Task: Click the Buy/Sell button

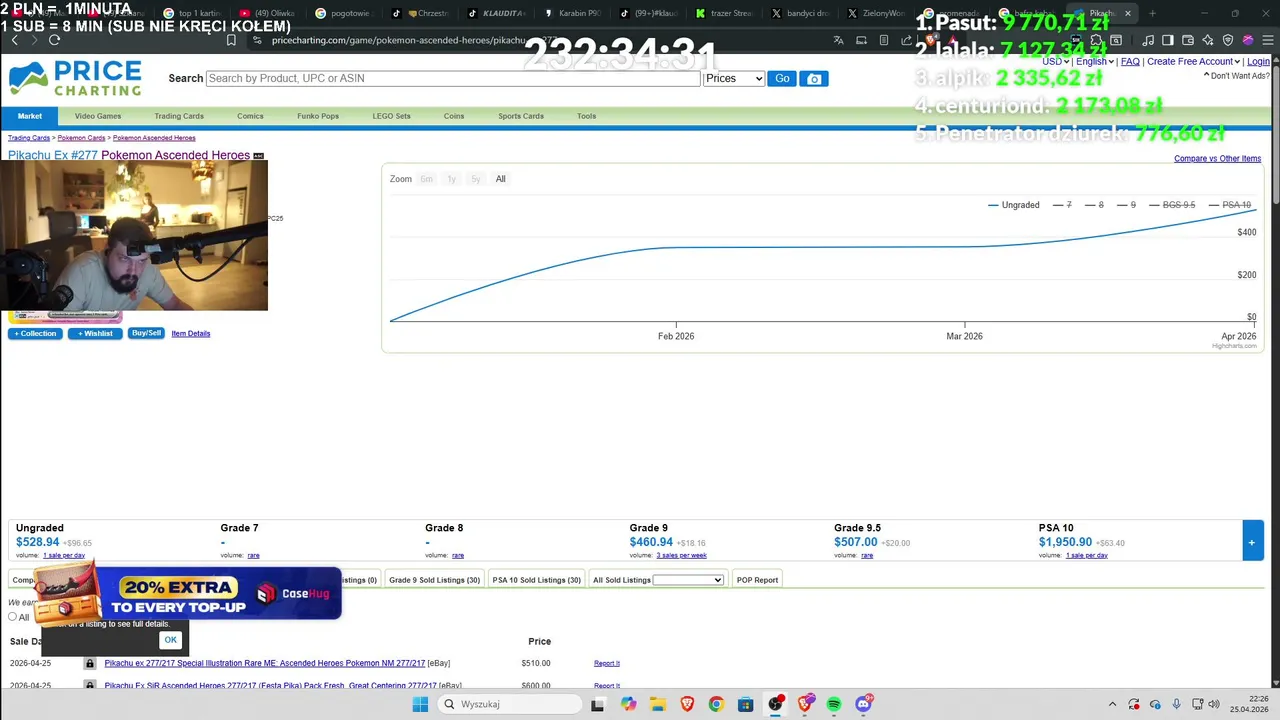Action: [x=146, y=333]
